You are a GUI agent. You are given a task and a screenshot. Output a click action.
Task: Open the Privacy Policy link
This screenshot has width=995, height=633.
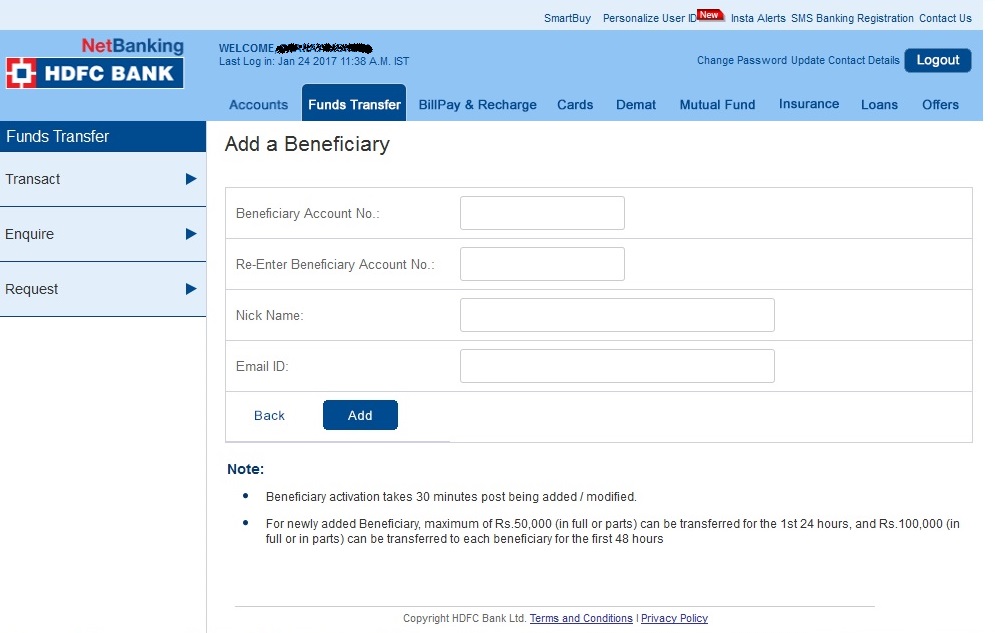coord(674,618)
